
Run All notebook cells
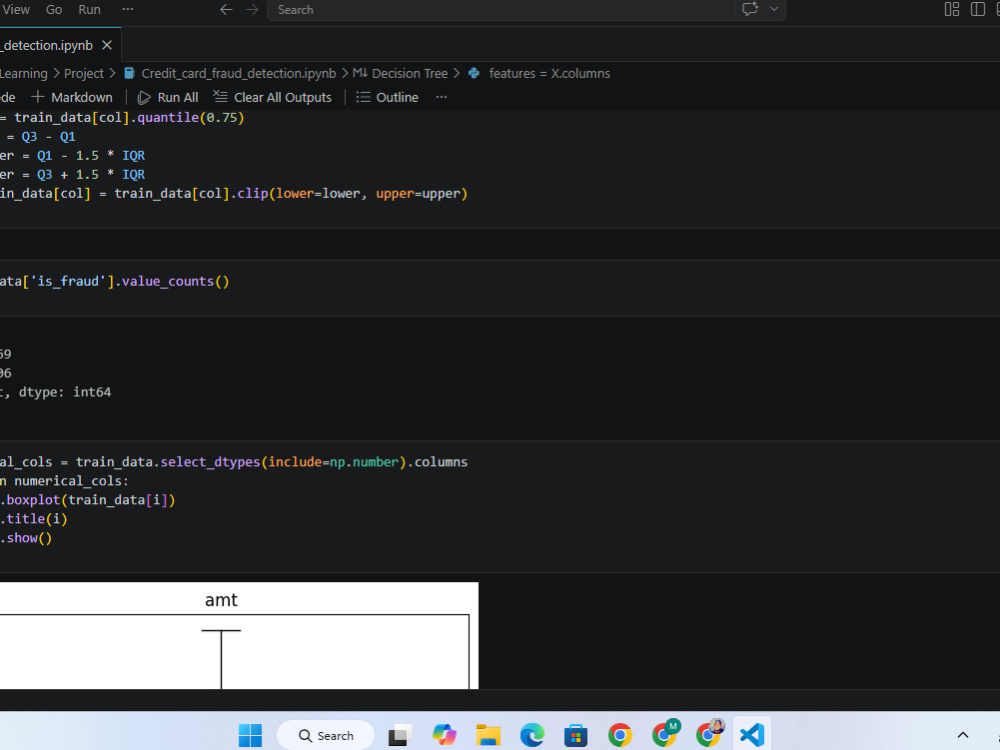(168, 97)
